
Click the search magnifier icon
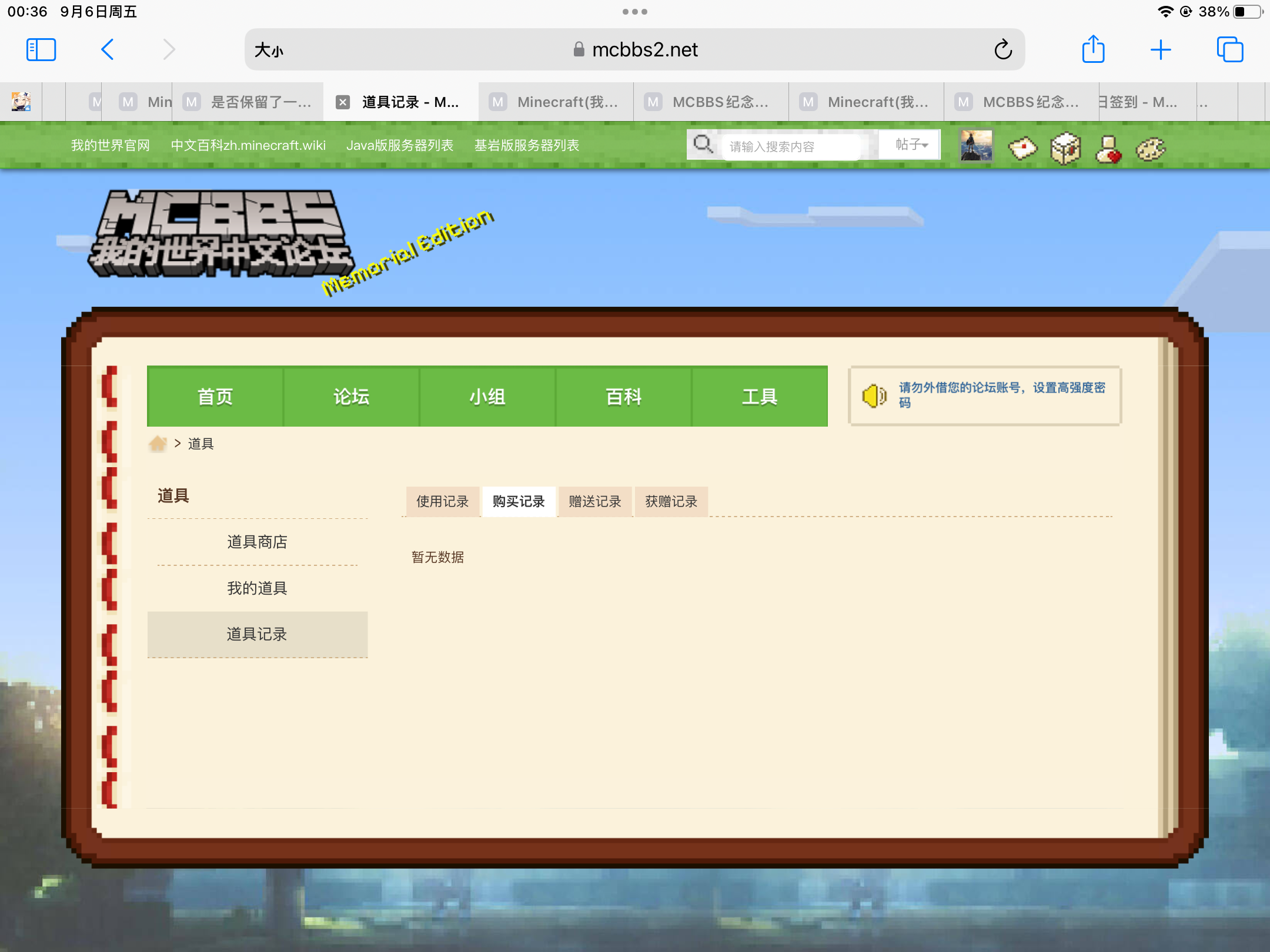(703, 144)
